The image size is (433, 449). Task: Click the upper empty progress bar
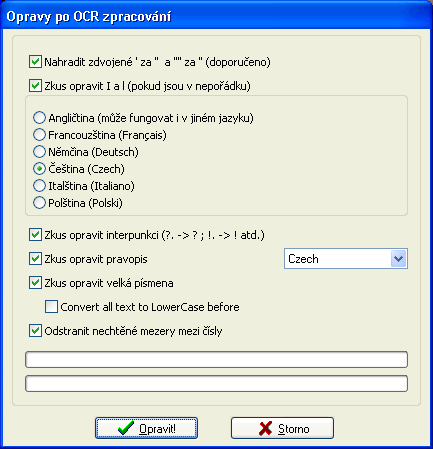pos(216,359)
